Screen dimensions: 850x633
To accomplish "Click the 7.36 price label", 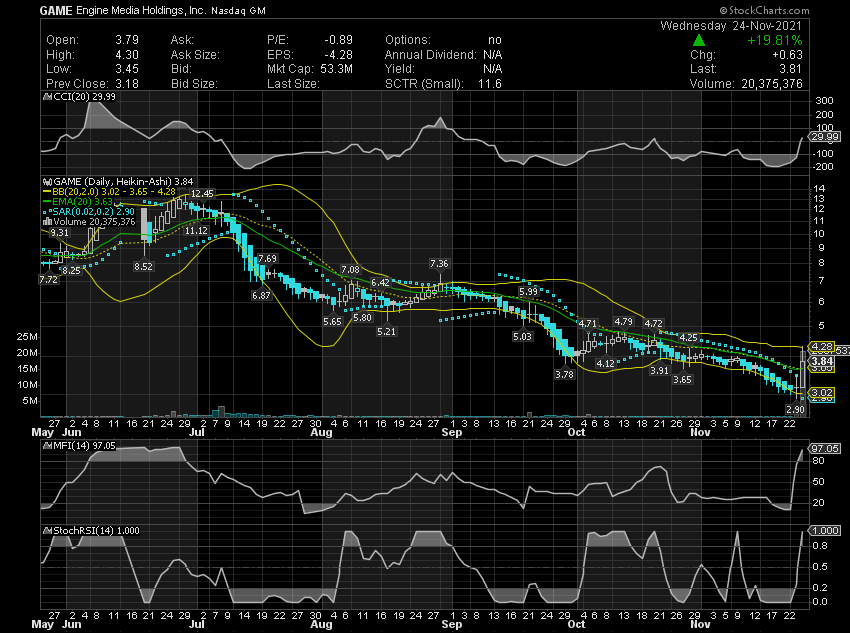I will (439, 263).
